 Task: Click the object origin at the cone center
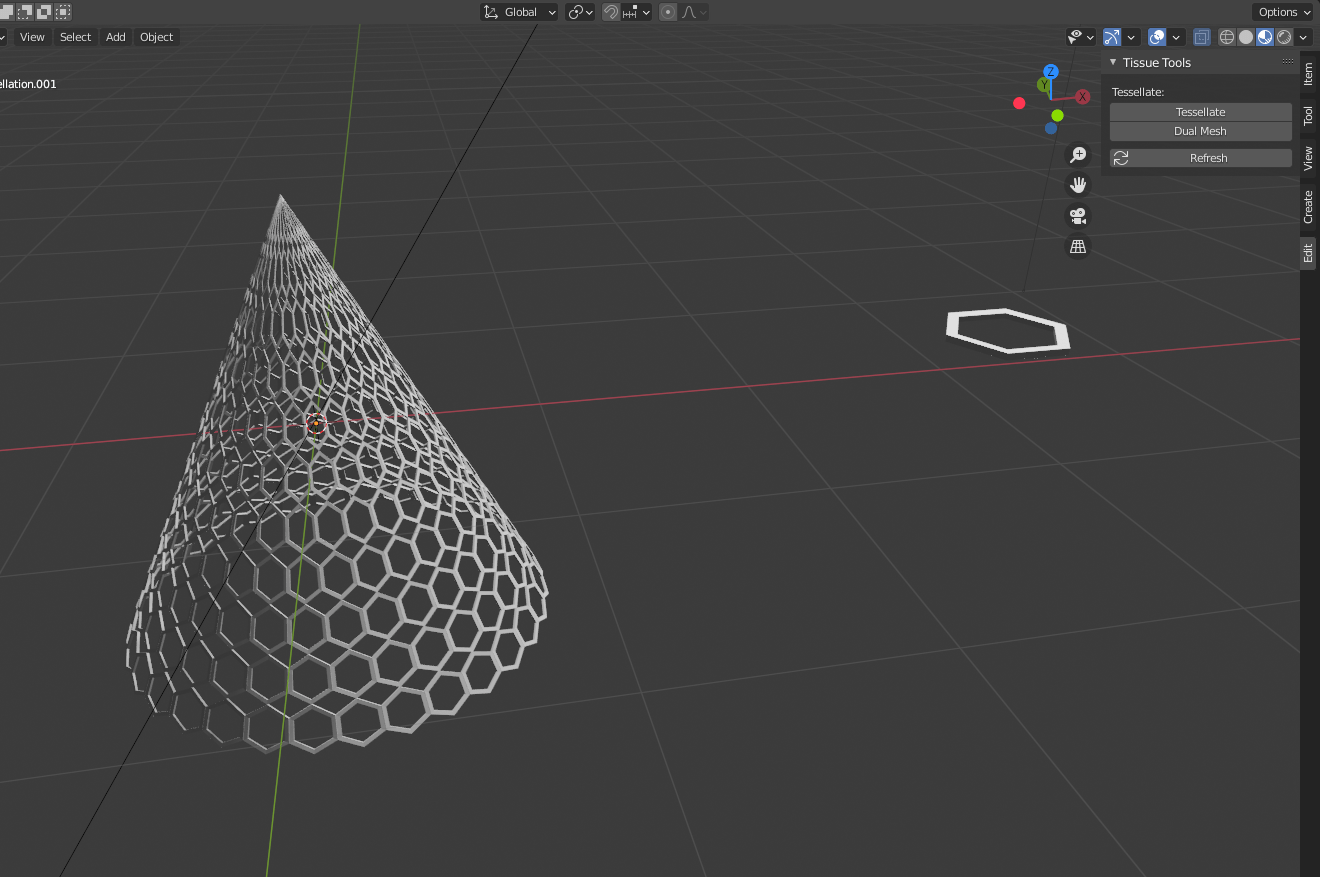[x=316, y=423]
